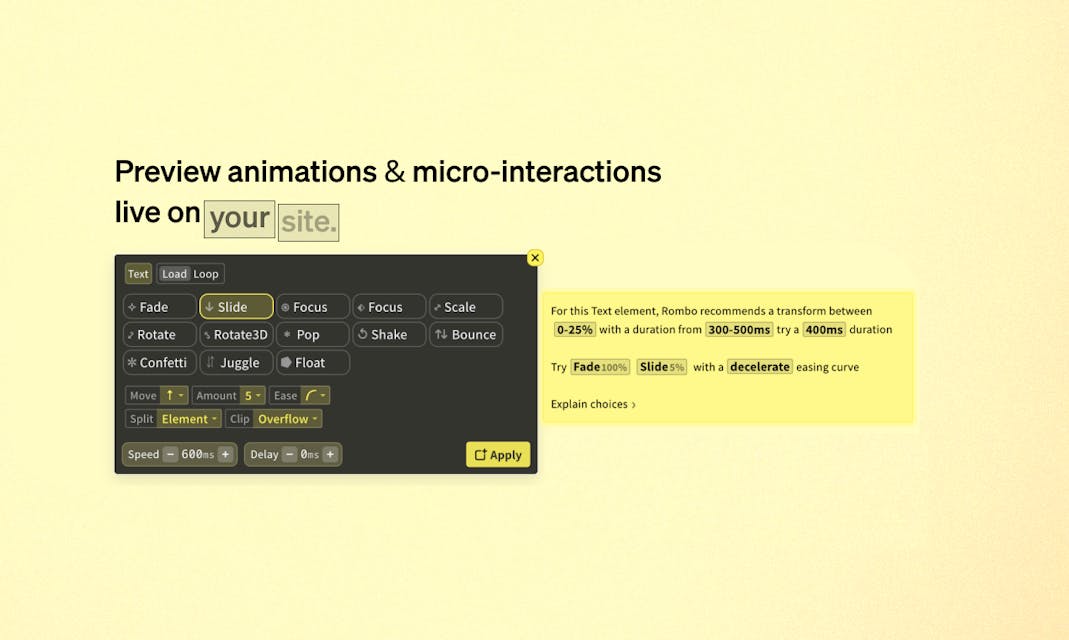Viewport: 1069px width, 640px height.
Task: Choose the Focus preset with diamond icon
Action: tap(389, 307)
